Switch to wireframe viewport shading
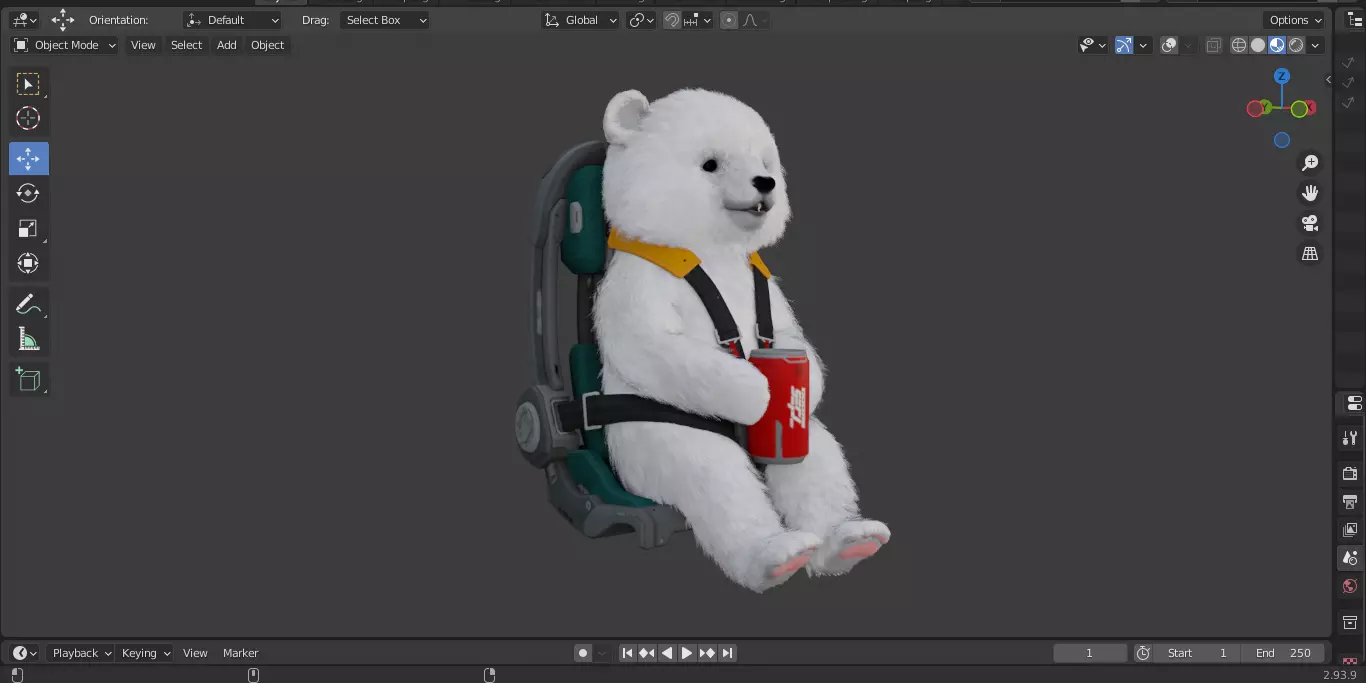Image resolution: width=1366 pixels, height=683 pixels. coord(1239,45)
